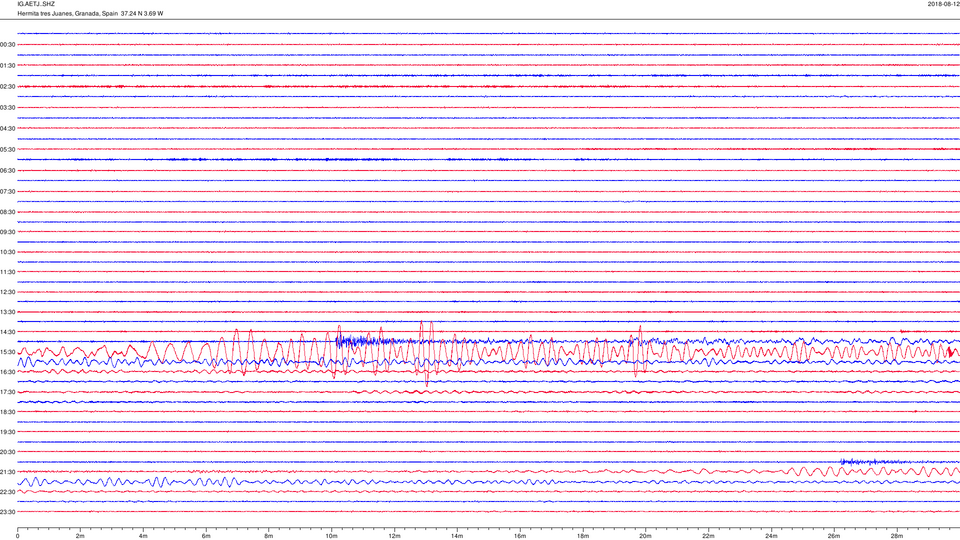Click the 14m tick on the time axis
960x540 pixels.
point(457,536)
